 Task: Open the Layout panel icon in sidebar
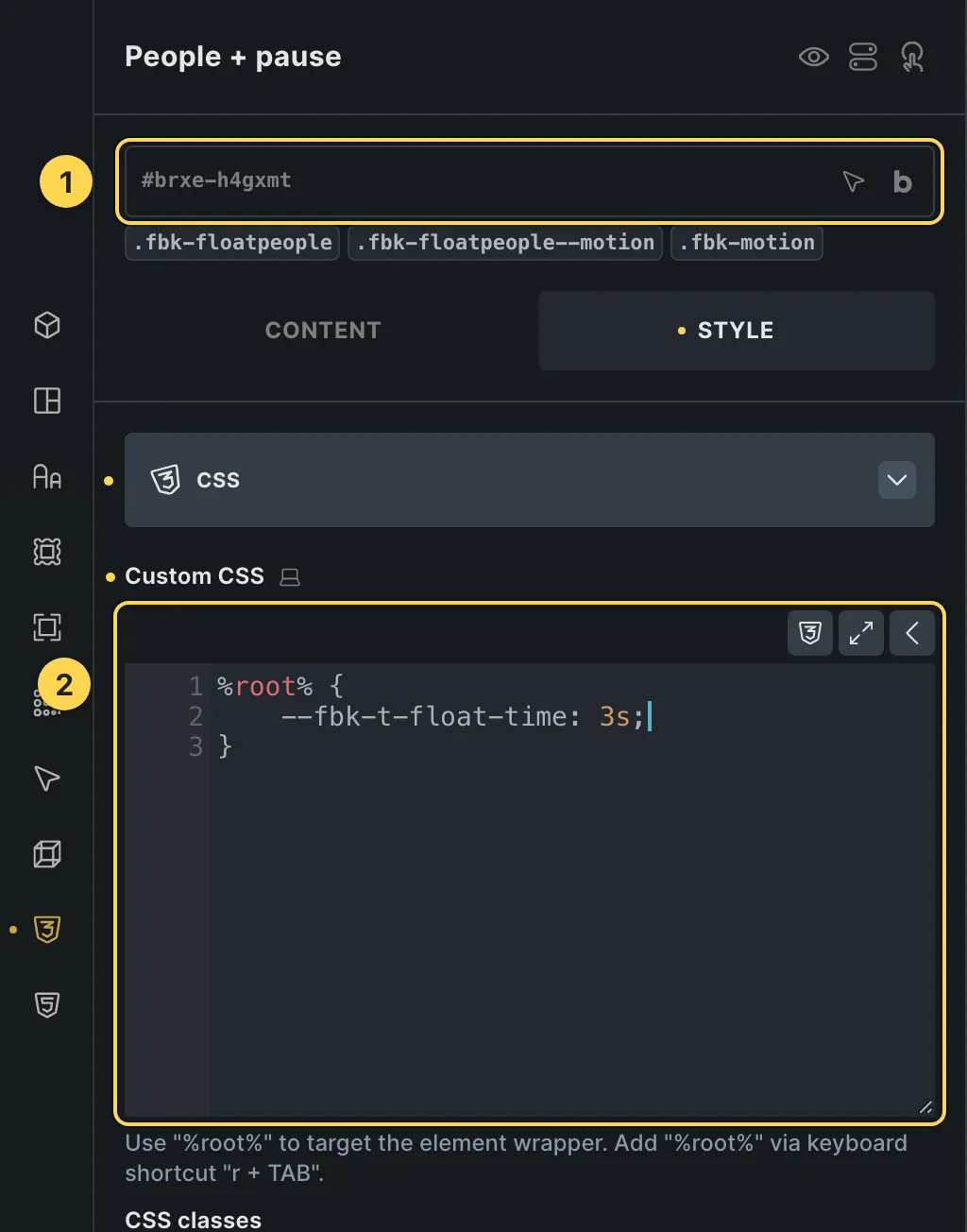point(47,402)
